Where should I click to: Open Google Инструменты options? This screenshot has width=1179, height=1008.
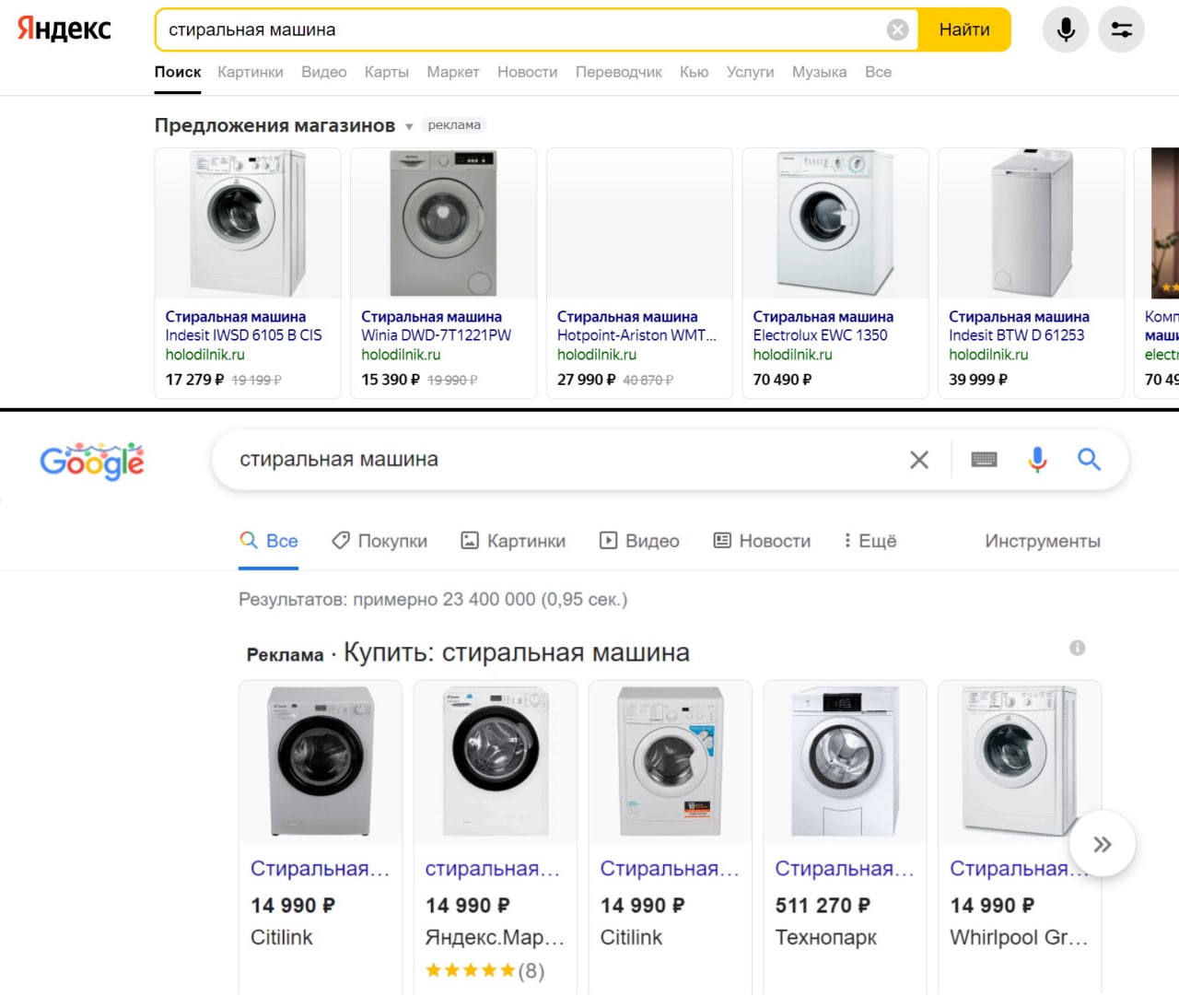pos(1043,541)
